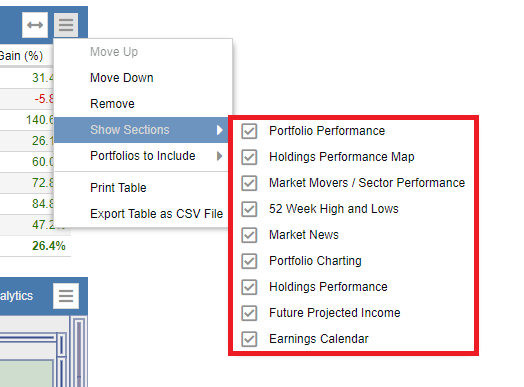Uncheck Portfolio Charting section
The height and width of the screenshot is (387, 524).
click(249, 261)
